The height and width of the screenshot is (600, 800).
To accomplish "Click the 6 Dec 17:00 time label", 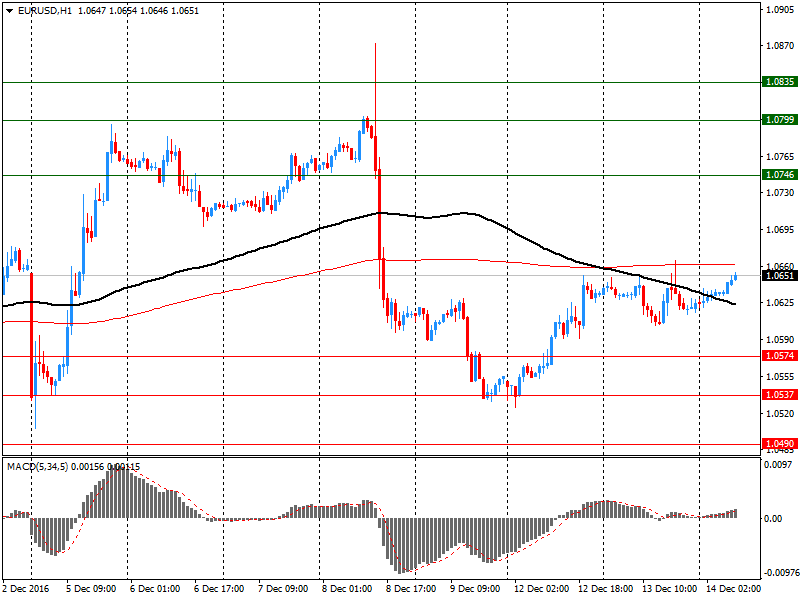I will pyautogui.click(x=219, y=588).
